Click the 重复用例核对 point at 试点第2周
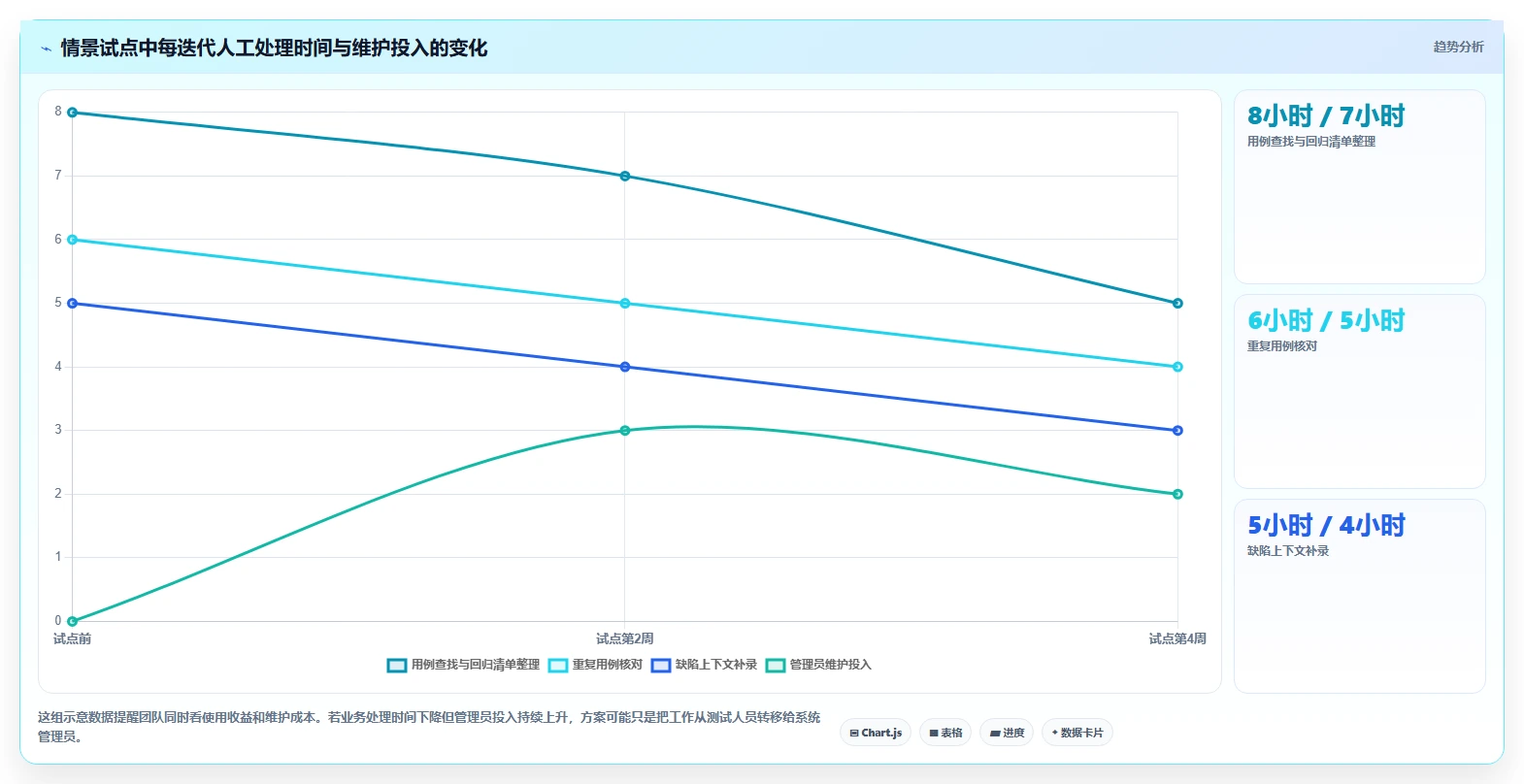Viewport: 1524px width, 784px height. pos(625,304)
